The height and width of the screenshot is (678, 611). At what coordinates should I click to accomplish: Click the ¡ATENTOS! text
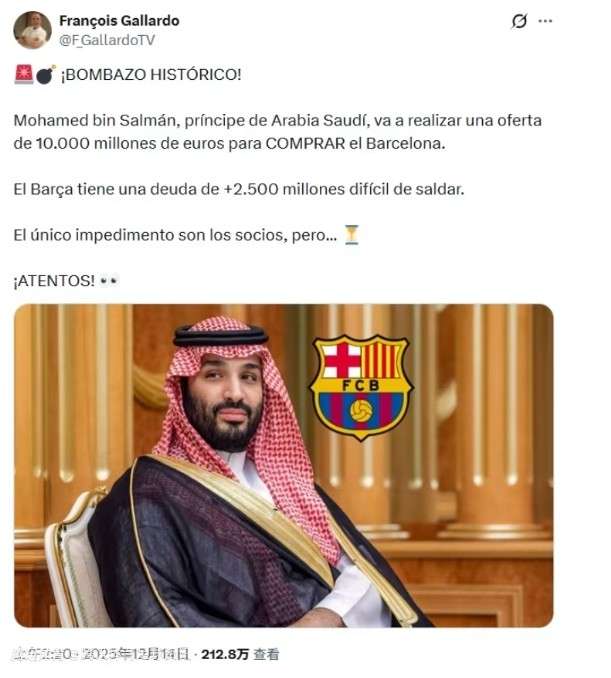click(54, 281)
